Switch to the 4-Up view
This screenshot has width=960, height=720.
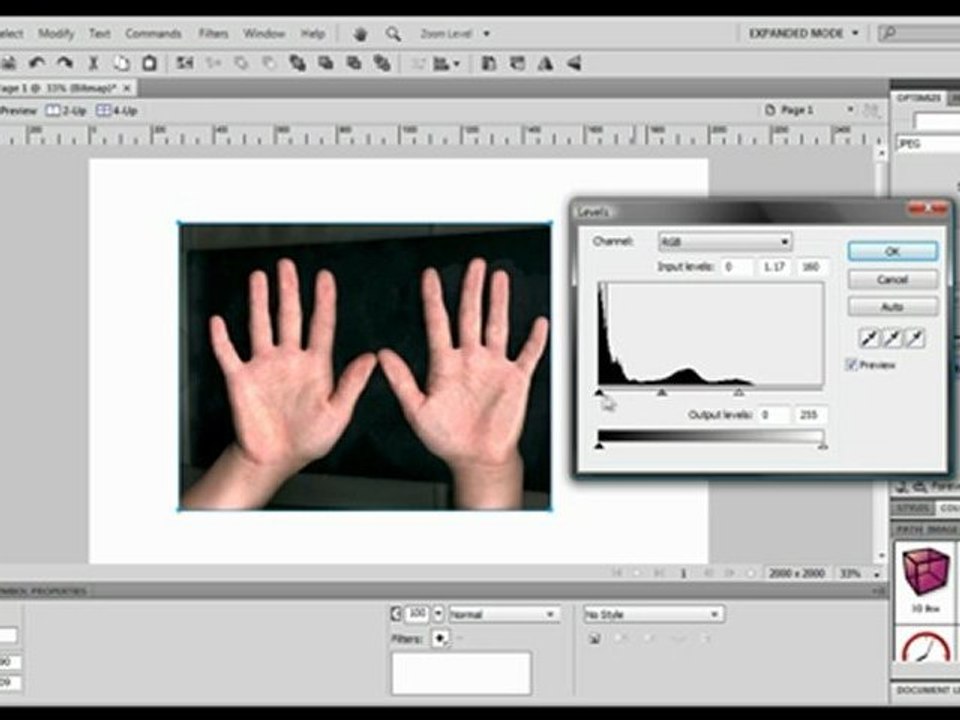tap(117, 111)
